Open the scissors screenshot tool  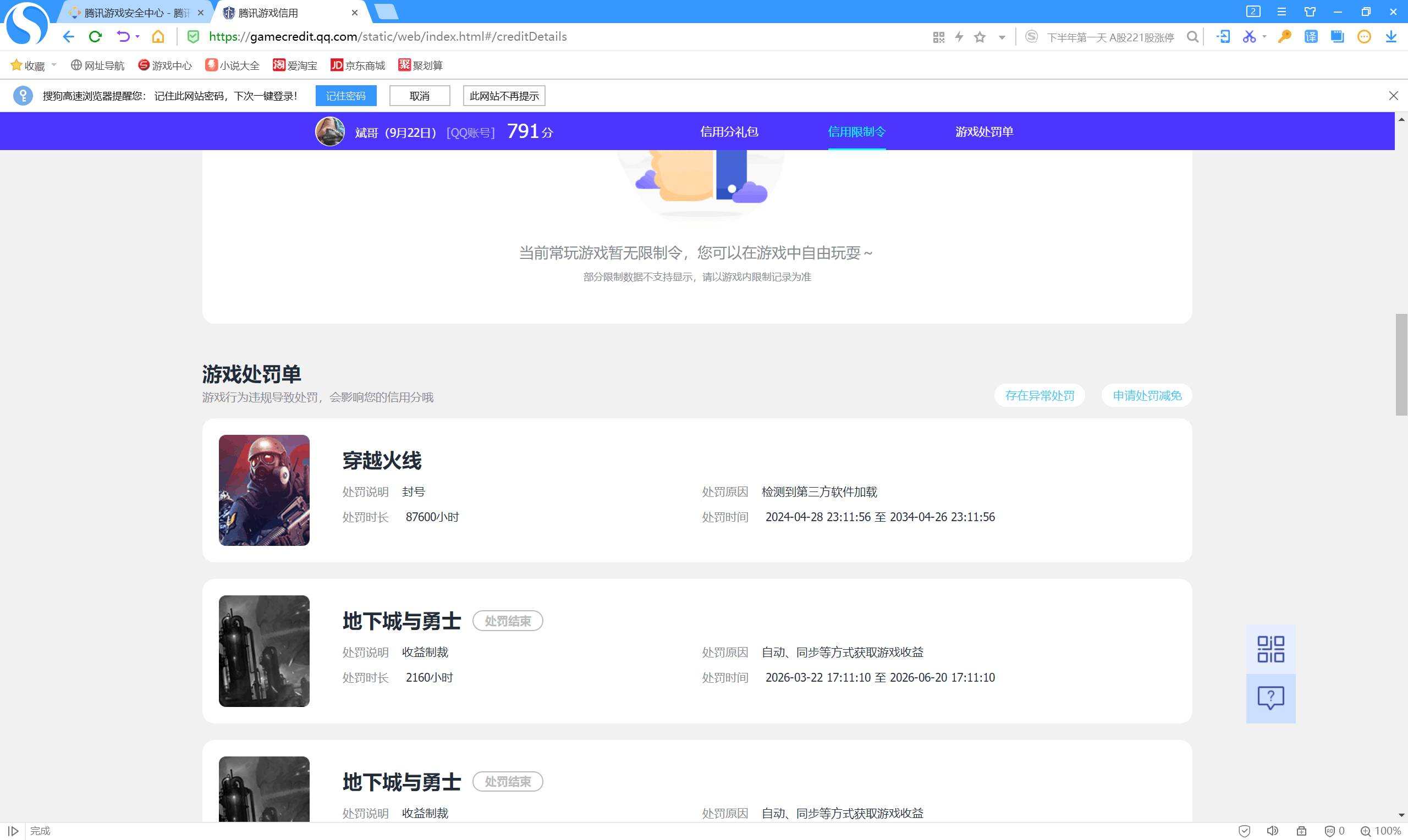[x=1249, y=37]
